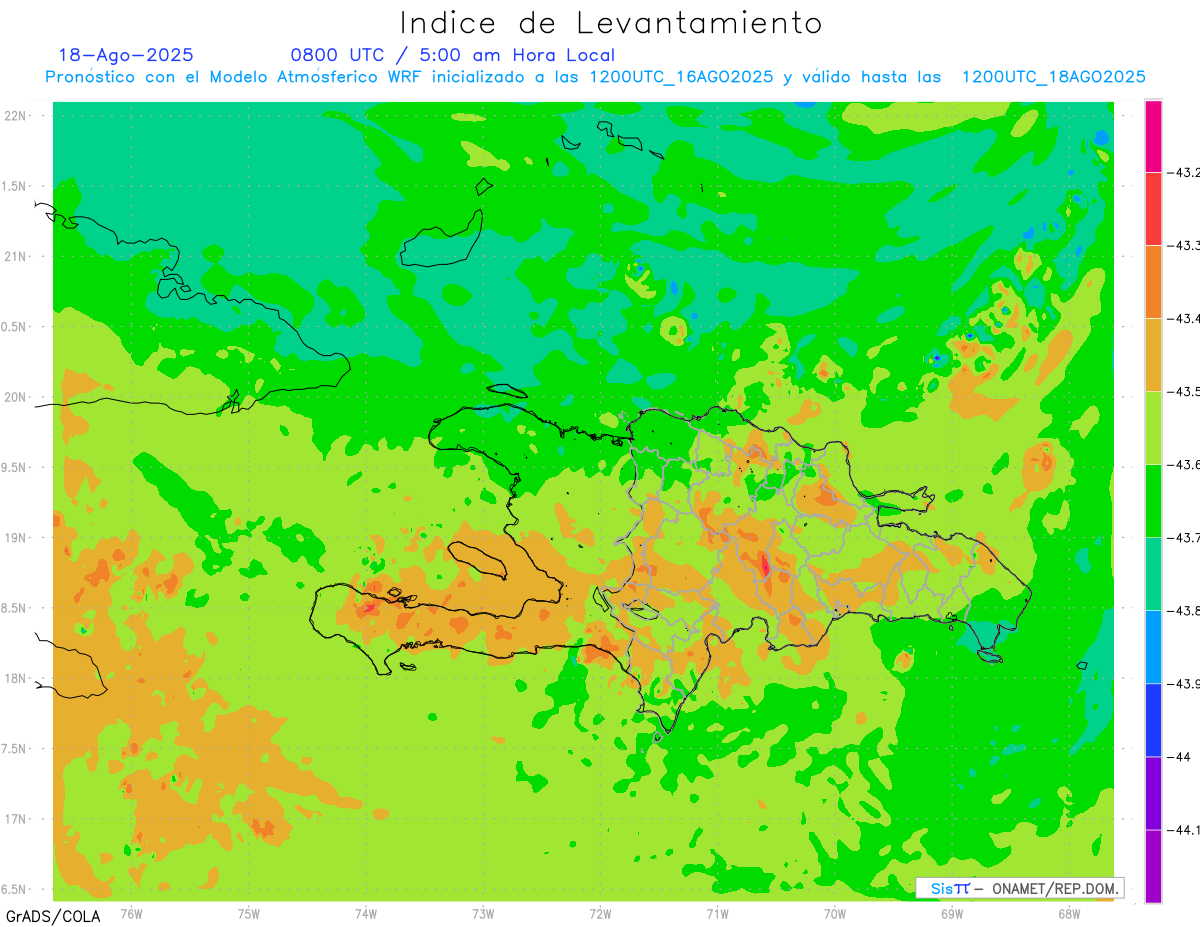Click the dark blue swatch between -43.9 and -44
Screen dimensions: 1200x927
click(x=1153, y=720)
